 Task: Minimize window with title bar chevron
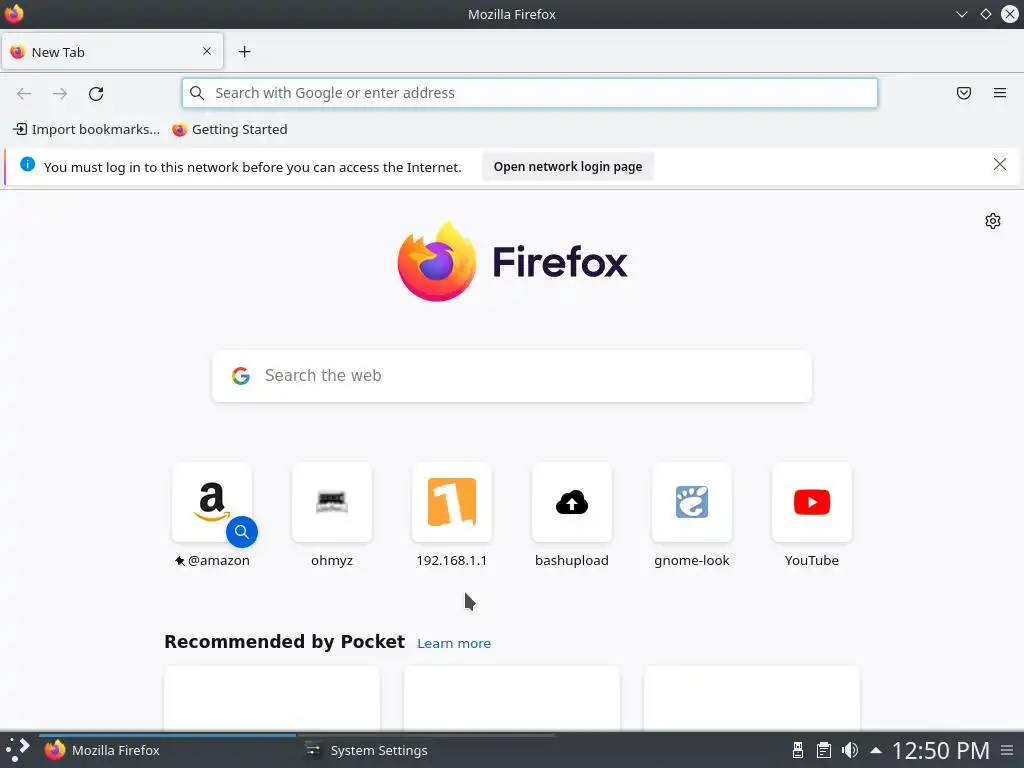tap(961, 14)
